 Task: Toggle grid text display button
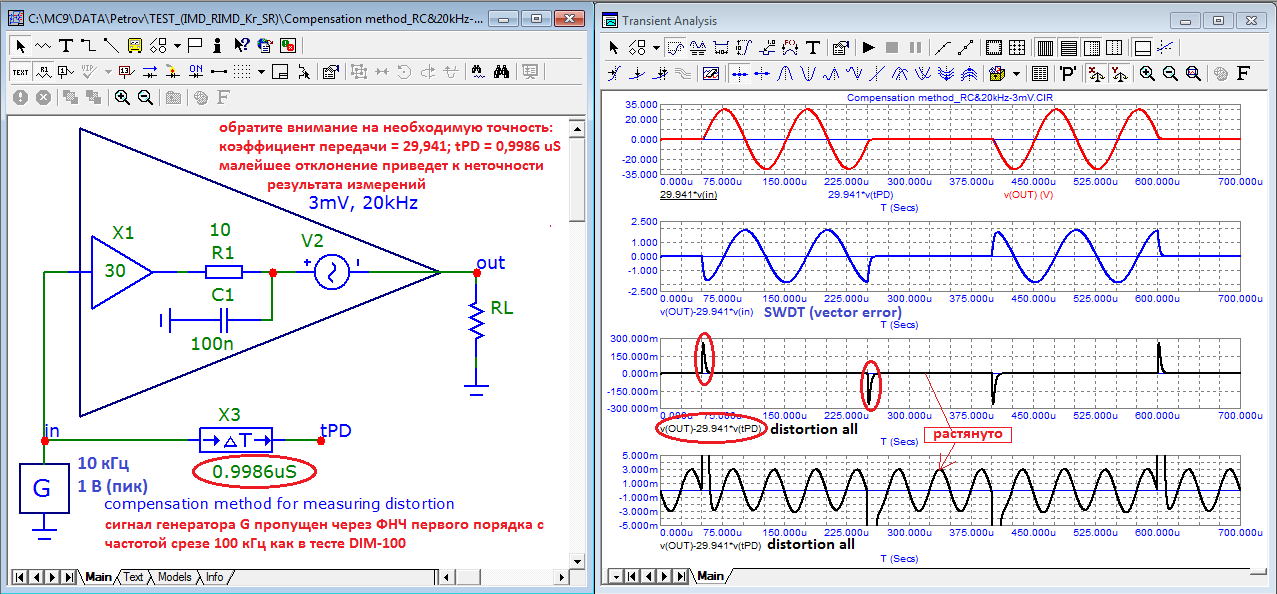coord(20,71)
